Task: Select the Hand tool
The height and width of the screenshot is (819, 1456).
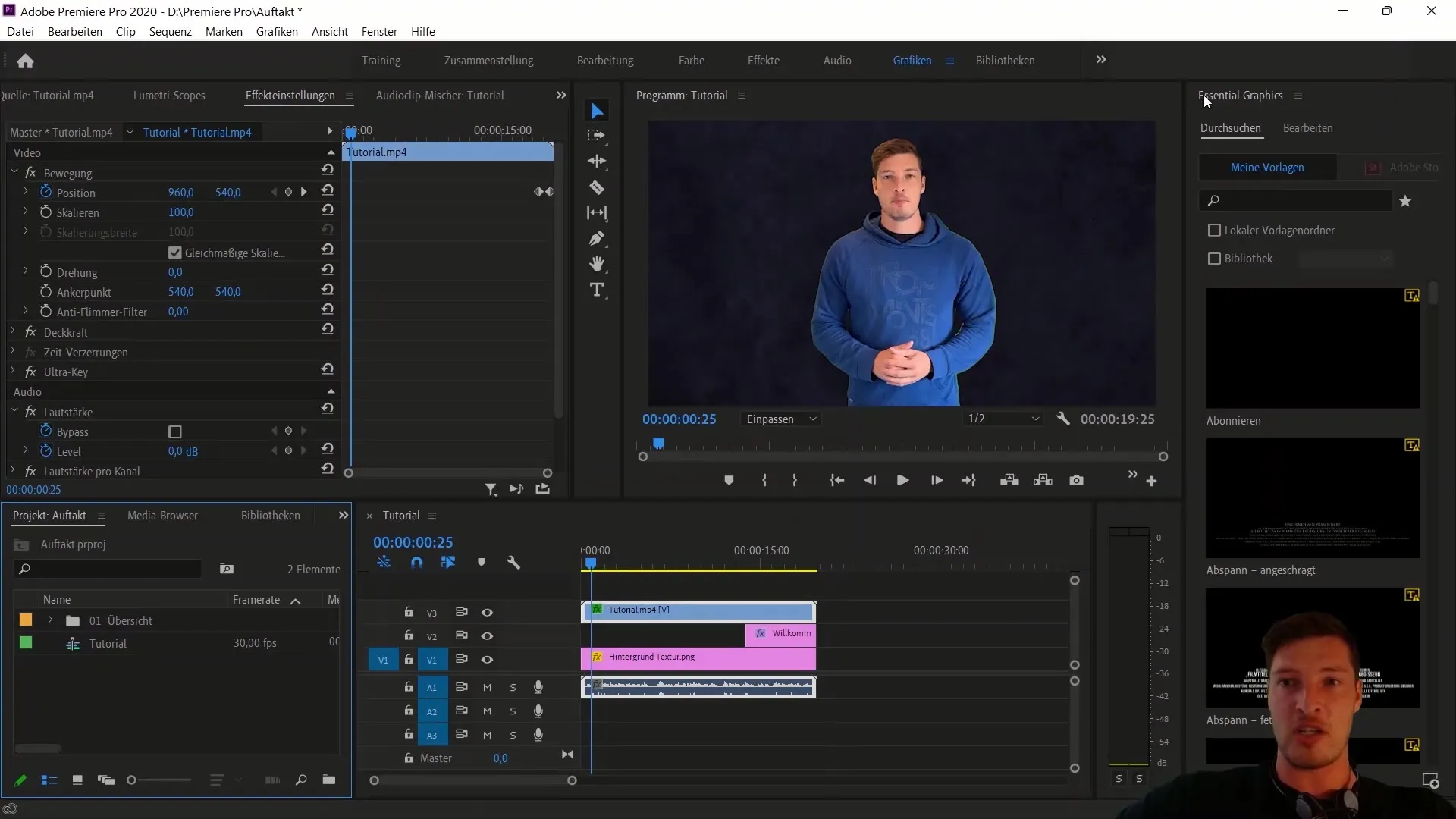Action: tap(597, 264)
